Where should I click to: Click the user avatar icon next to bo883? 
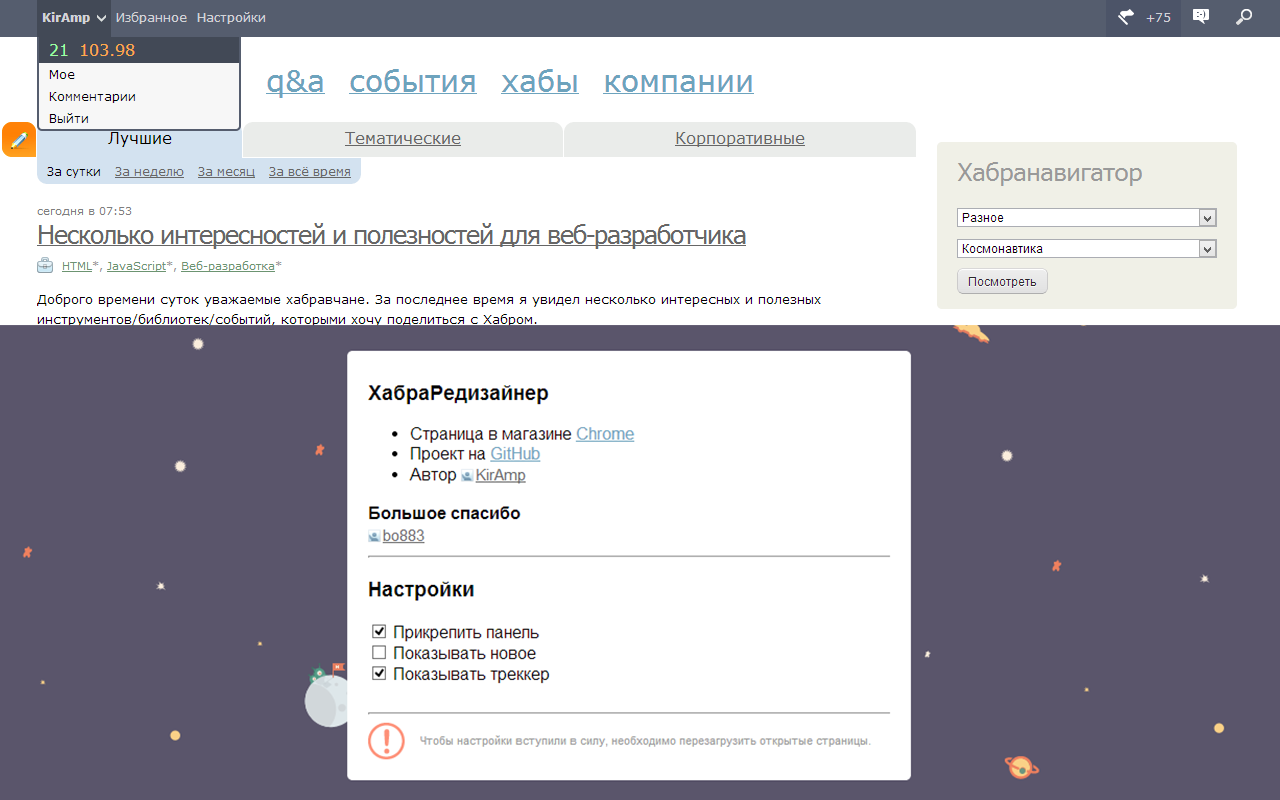pos(374,537)
